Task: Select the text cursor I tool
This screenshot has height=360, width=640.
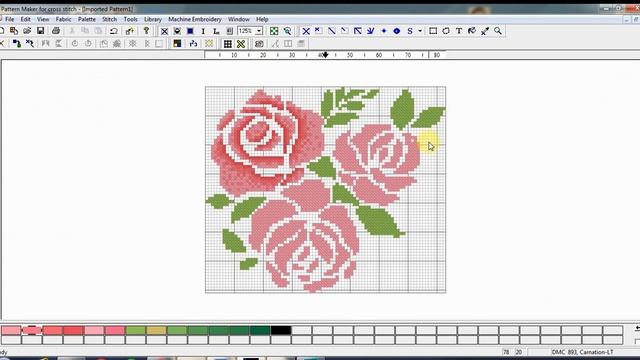Action: pyautogui.click(x=203, y=31)
